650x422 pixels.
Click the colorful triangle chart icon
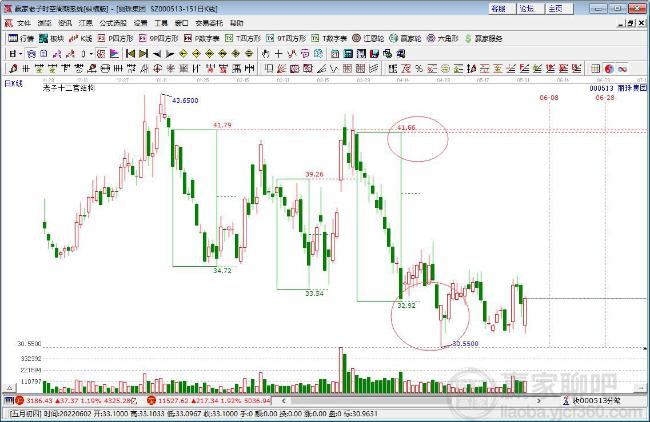coord(114,54)
